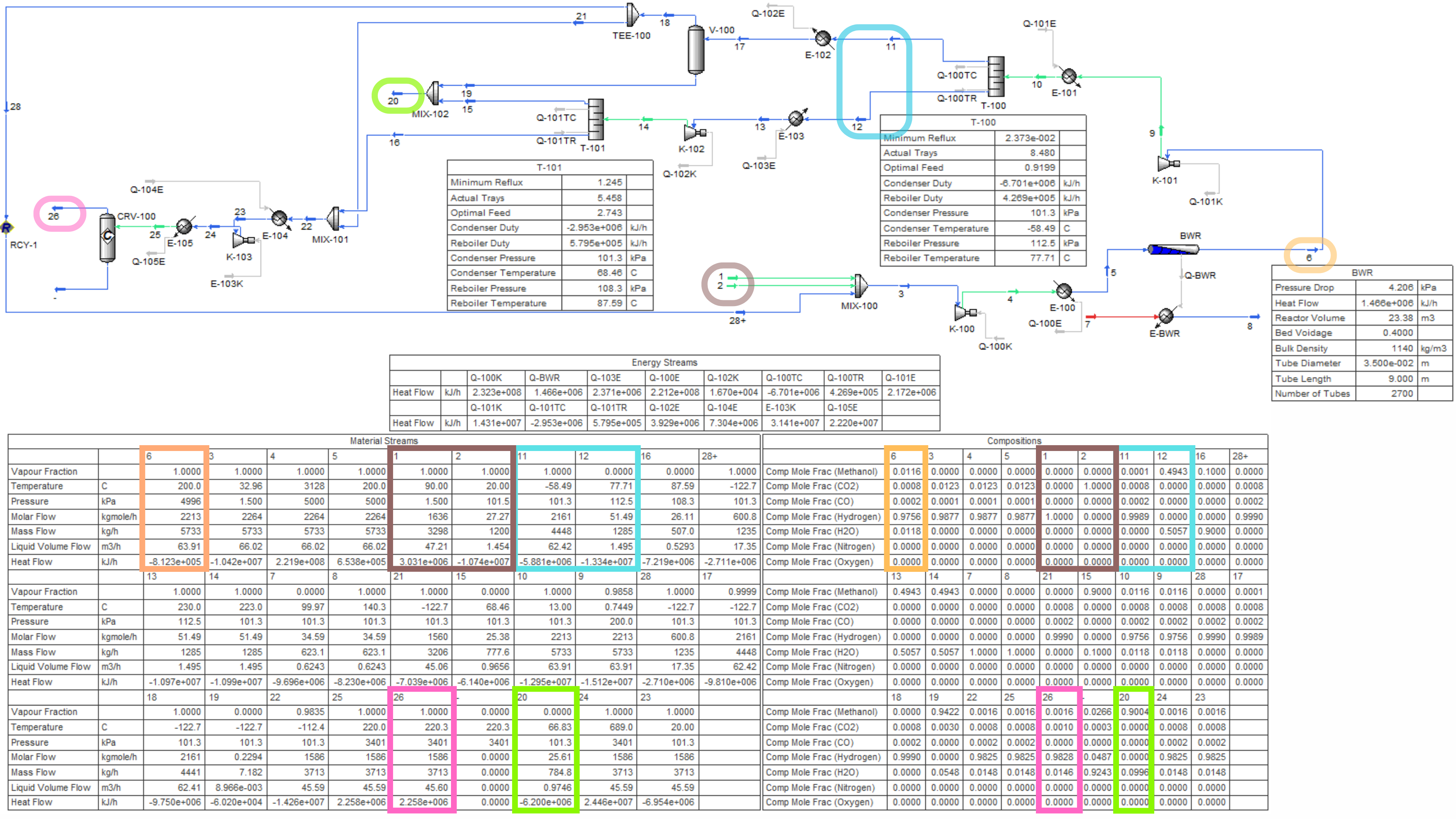This screenshot has height=819, width=1456.
Task: Select the stream 28 label
Action: (x=15, y=106)
